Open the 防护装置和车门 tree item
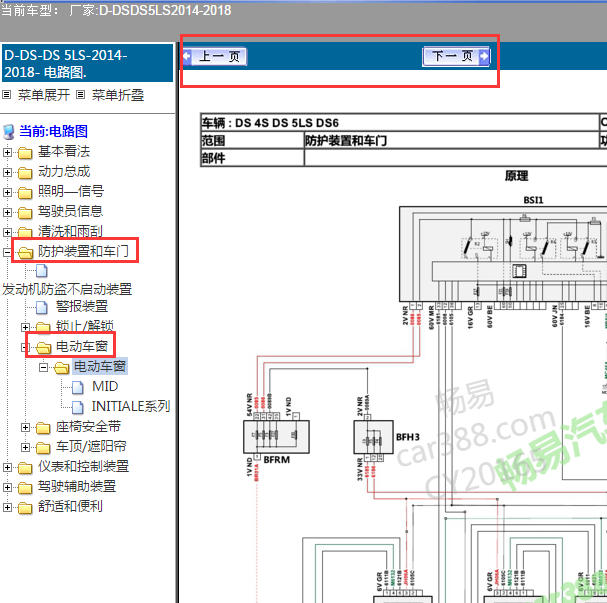Image resolution: width=607 pixels, height=603 pixels. [x=83, y=252]
